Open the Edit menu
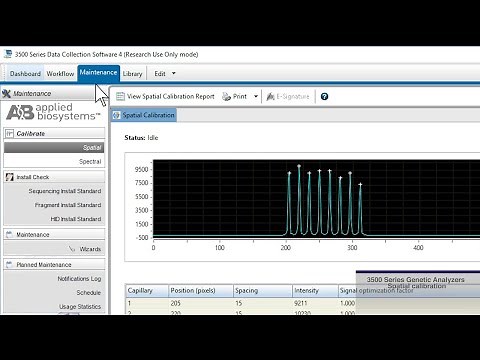 click(160, 74)
